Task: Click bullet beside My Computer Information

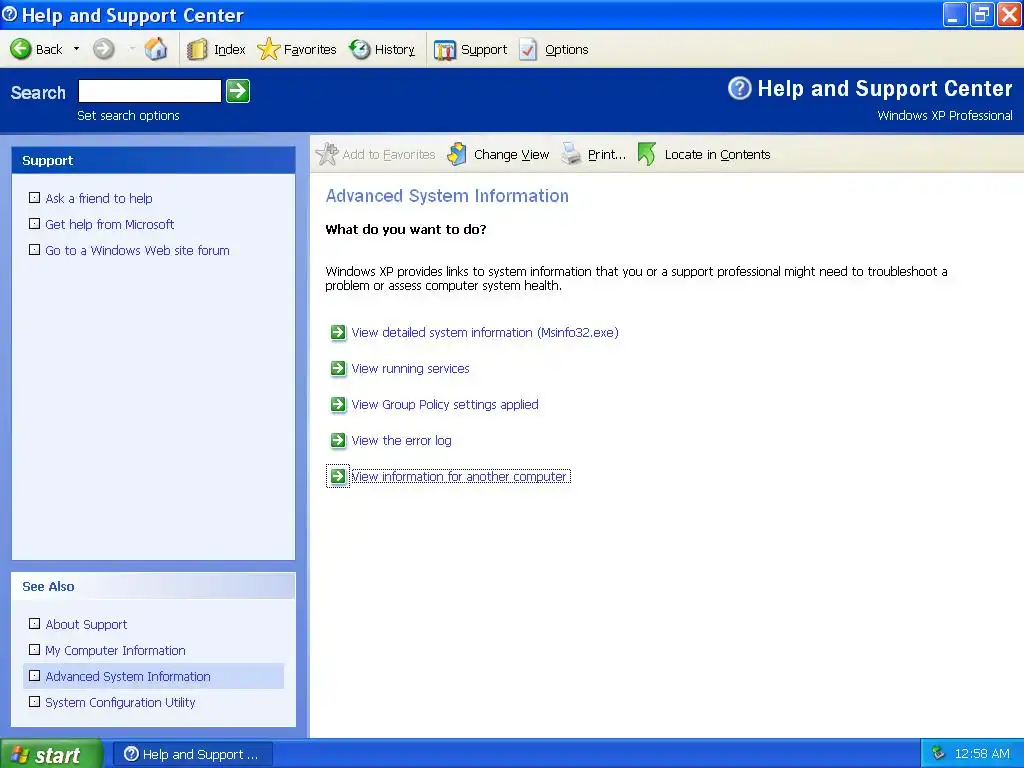Action: coord(35,650)
